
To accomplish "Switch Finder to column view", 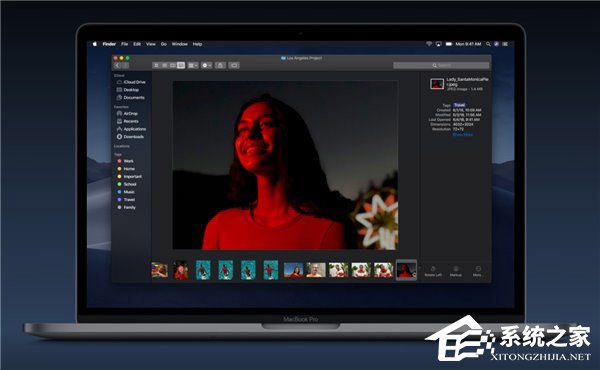I will pos(173,65).
